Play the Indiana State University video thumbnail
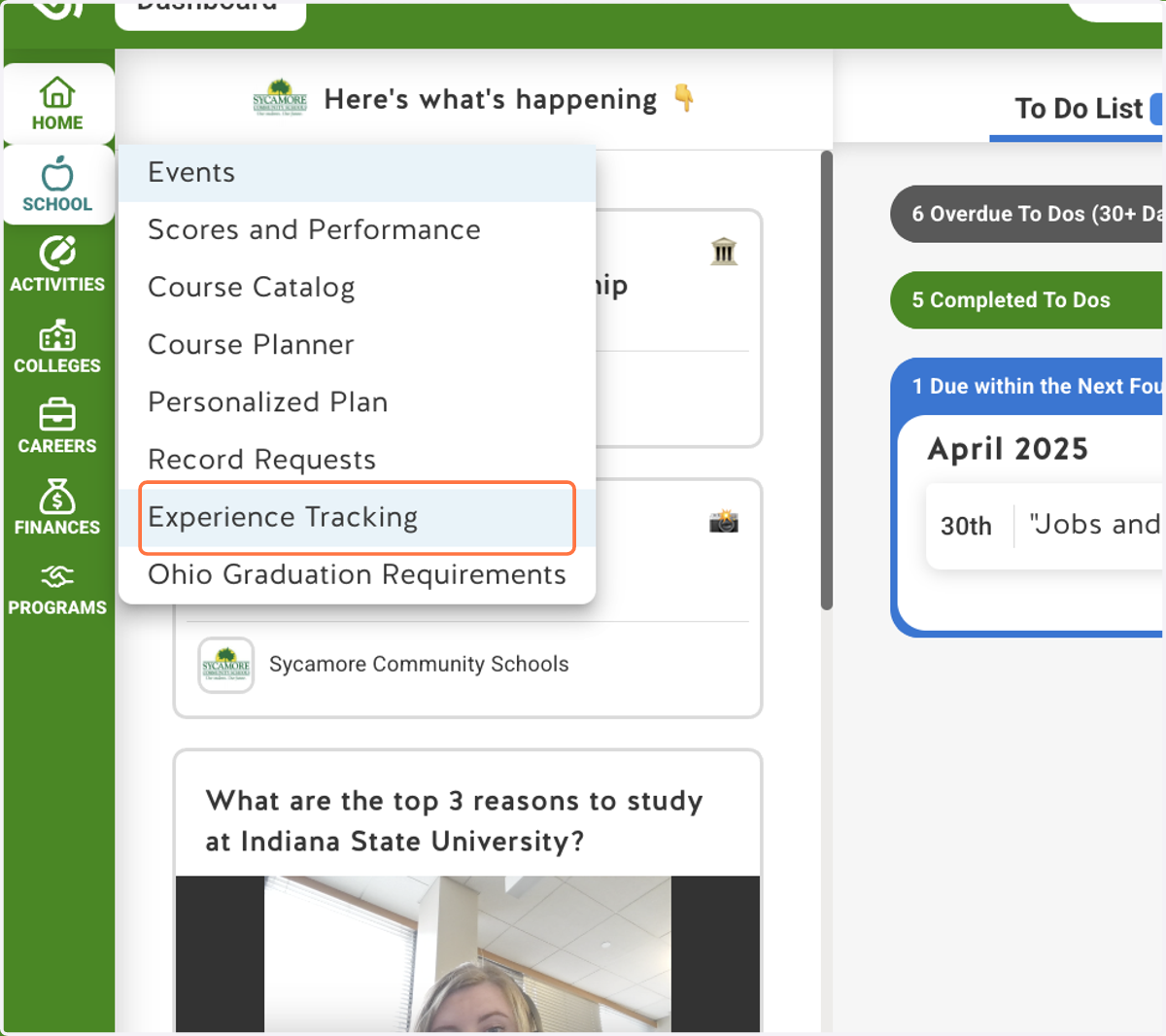 point(467,953)
